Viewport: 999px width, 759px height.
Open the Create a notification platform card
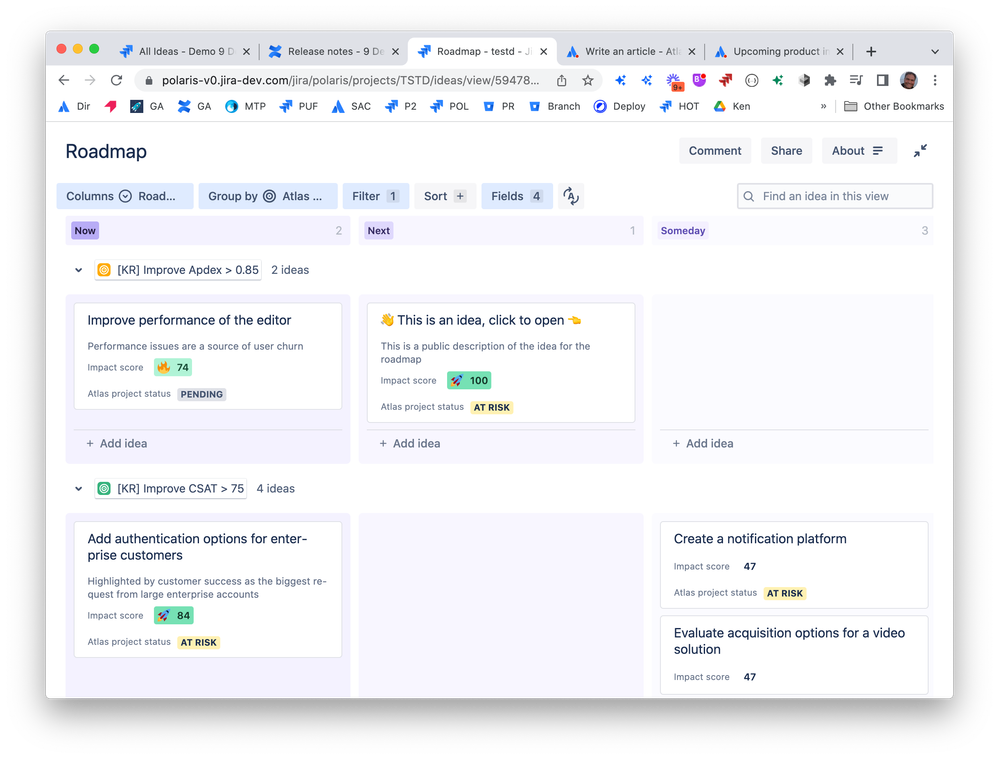coord(794,565)
